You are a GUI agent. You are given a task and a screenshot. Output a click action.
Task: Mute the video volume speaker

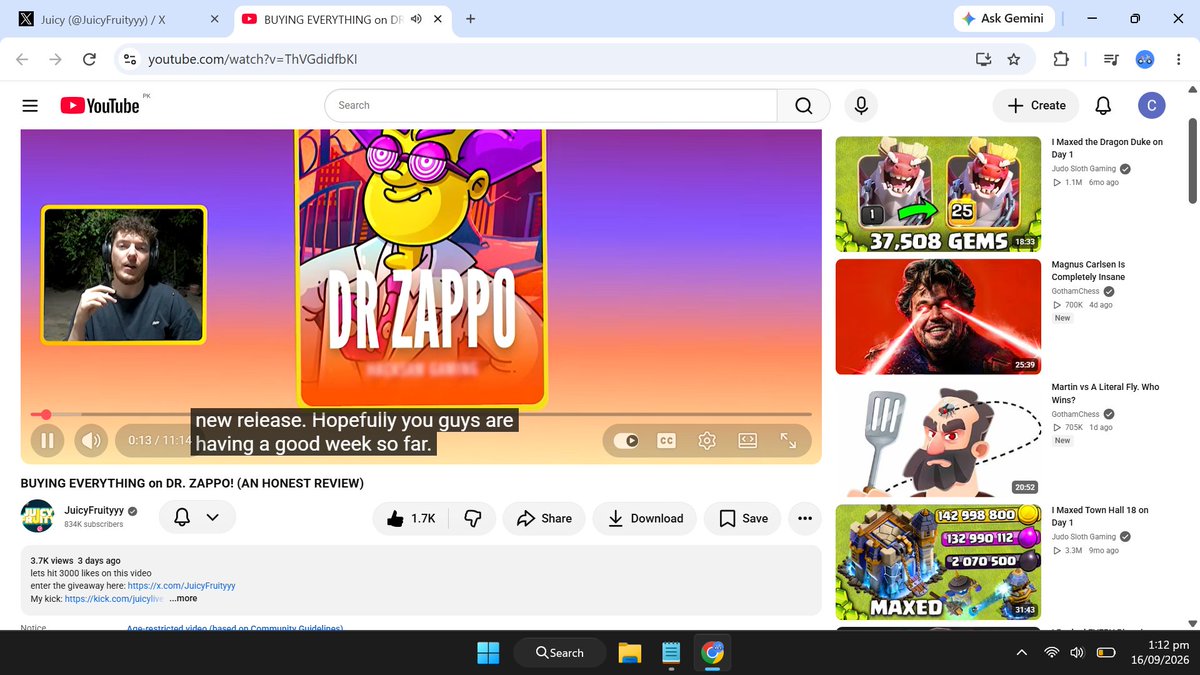click(91, 440)
